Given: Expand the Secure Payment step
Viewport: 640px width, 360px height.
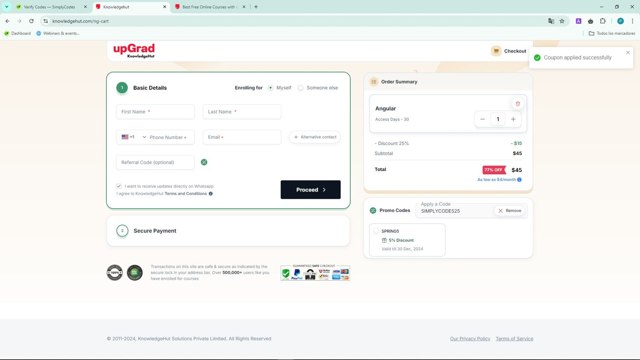Looking at the screenshot, I should [228, 231].
